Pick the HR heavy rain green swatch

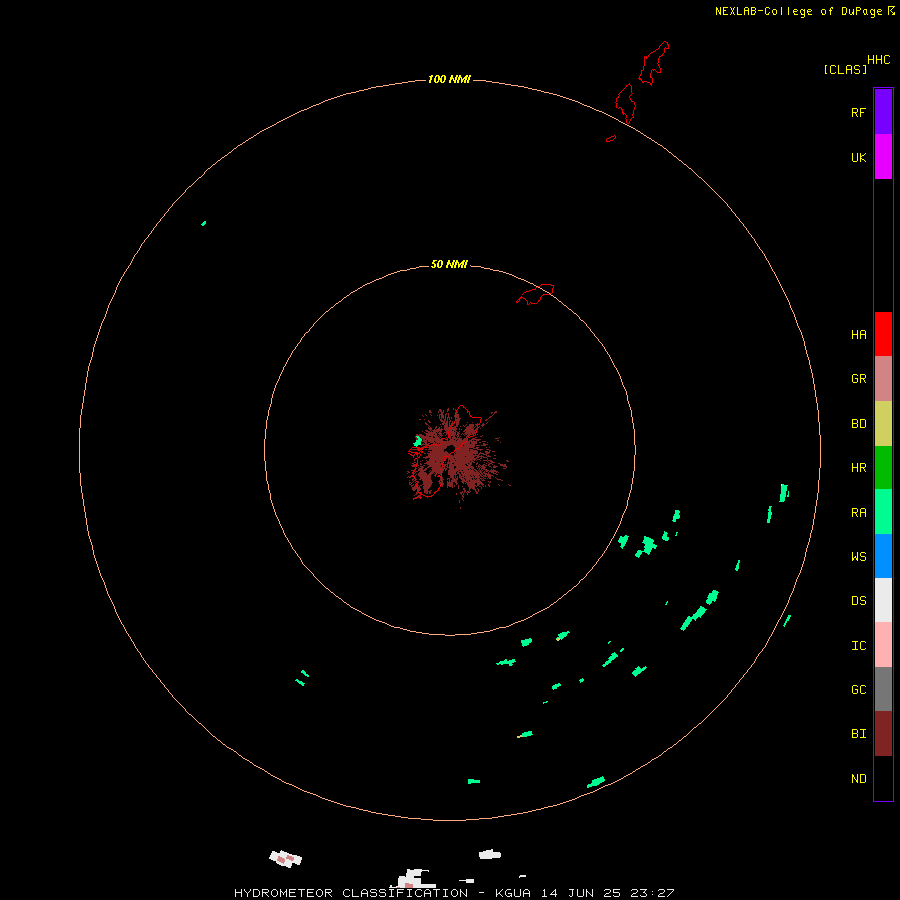pyautogui.click(x=883, y=468)
